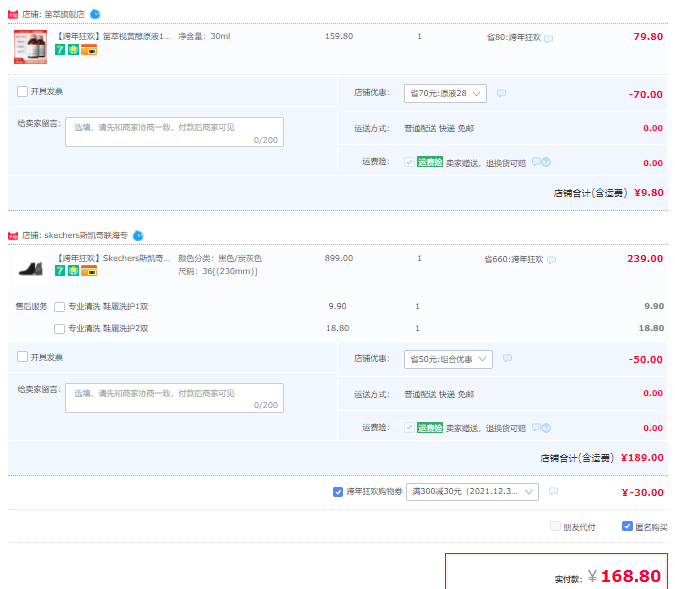Enable 朋友代付 option
The height and width of the screenshot is (589, 675).
point(555,526)
